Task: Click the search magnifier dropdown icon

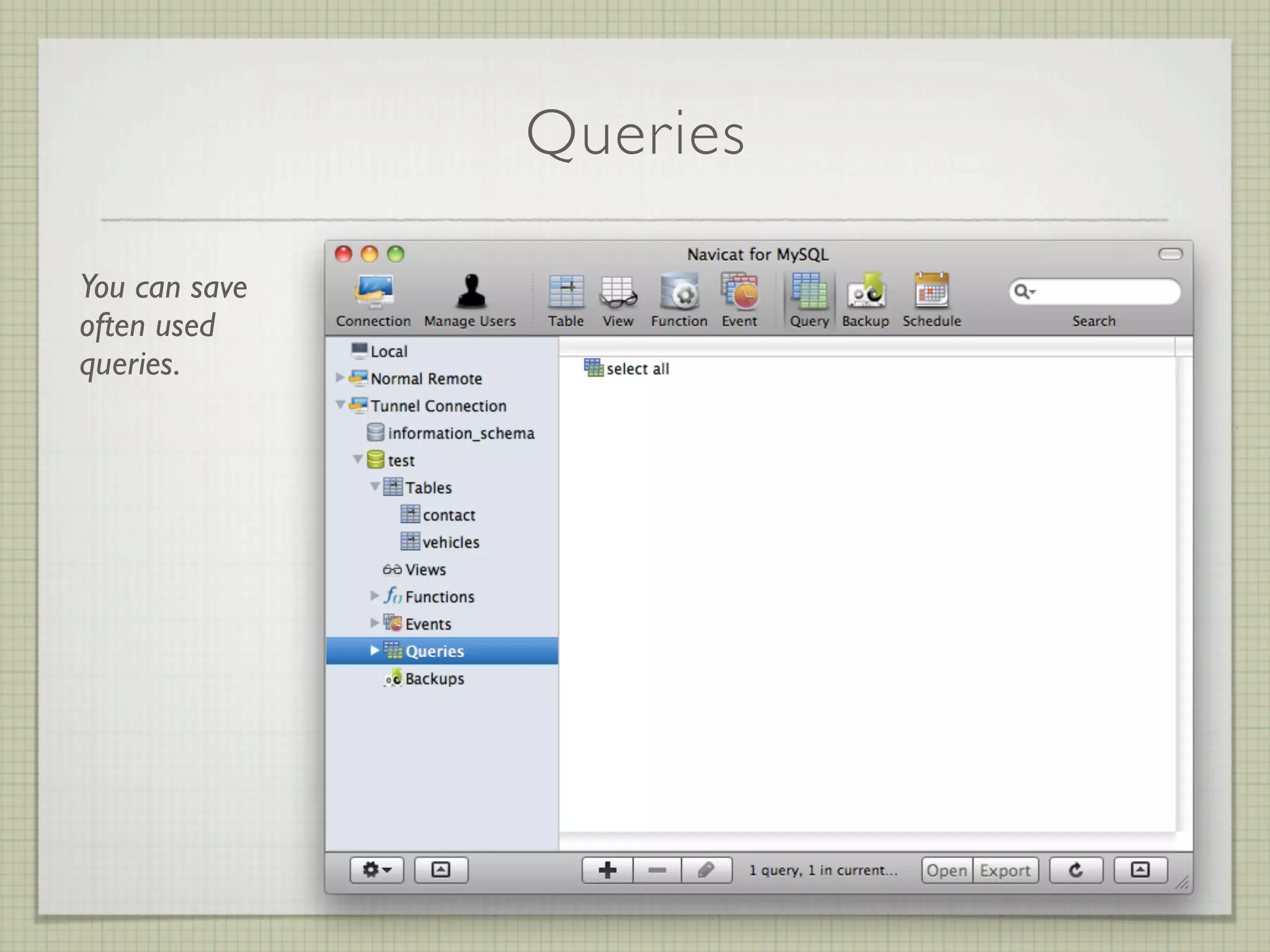Action: (x=1024, y=291)
